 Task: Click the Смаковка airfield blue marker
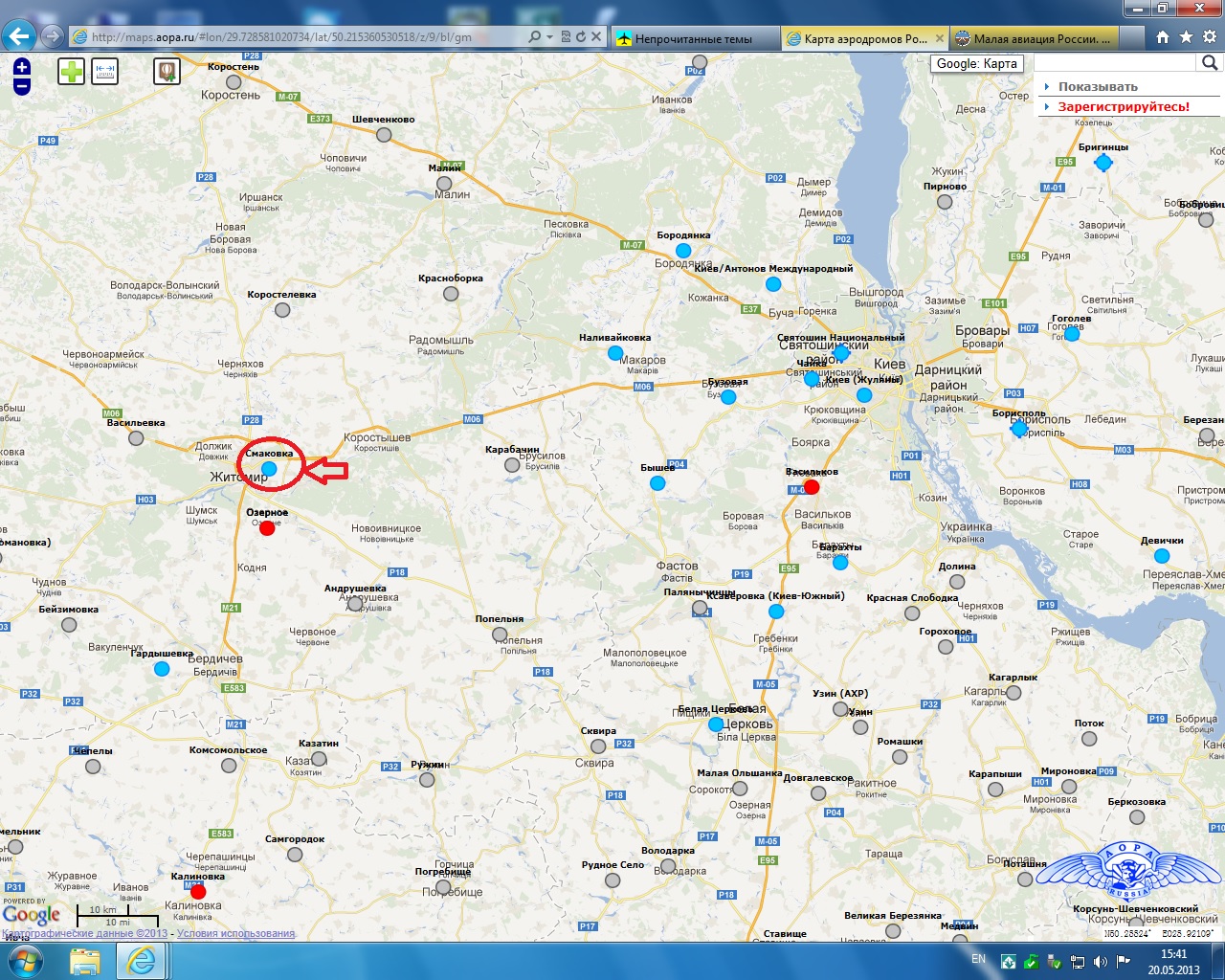(x=269, y=469)
